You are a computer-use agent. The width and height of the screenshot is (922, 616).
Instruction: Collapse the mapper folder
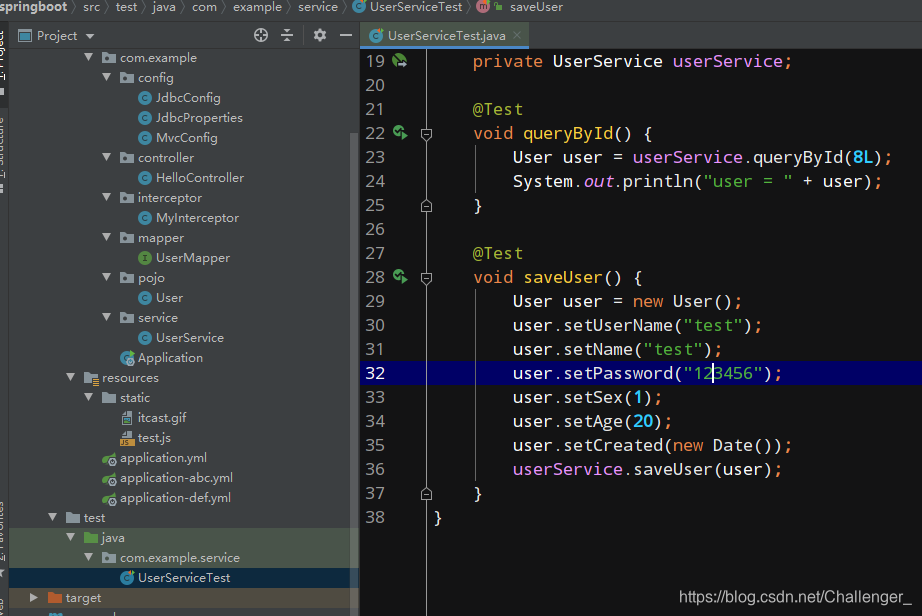(106, 237)
